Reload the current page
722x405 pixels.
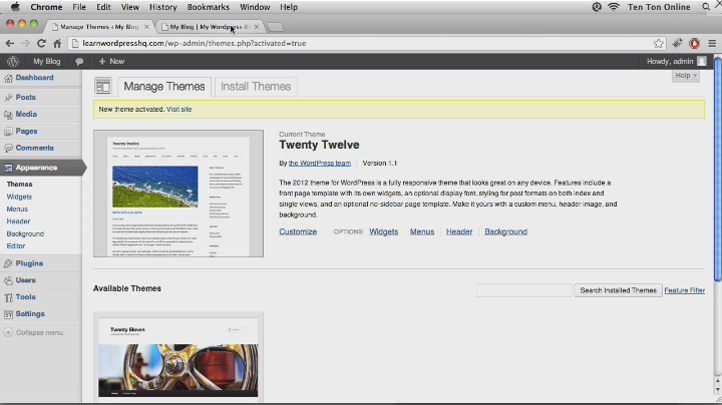[x=41, y=43]
